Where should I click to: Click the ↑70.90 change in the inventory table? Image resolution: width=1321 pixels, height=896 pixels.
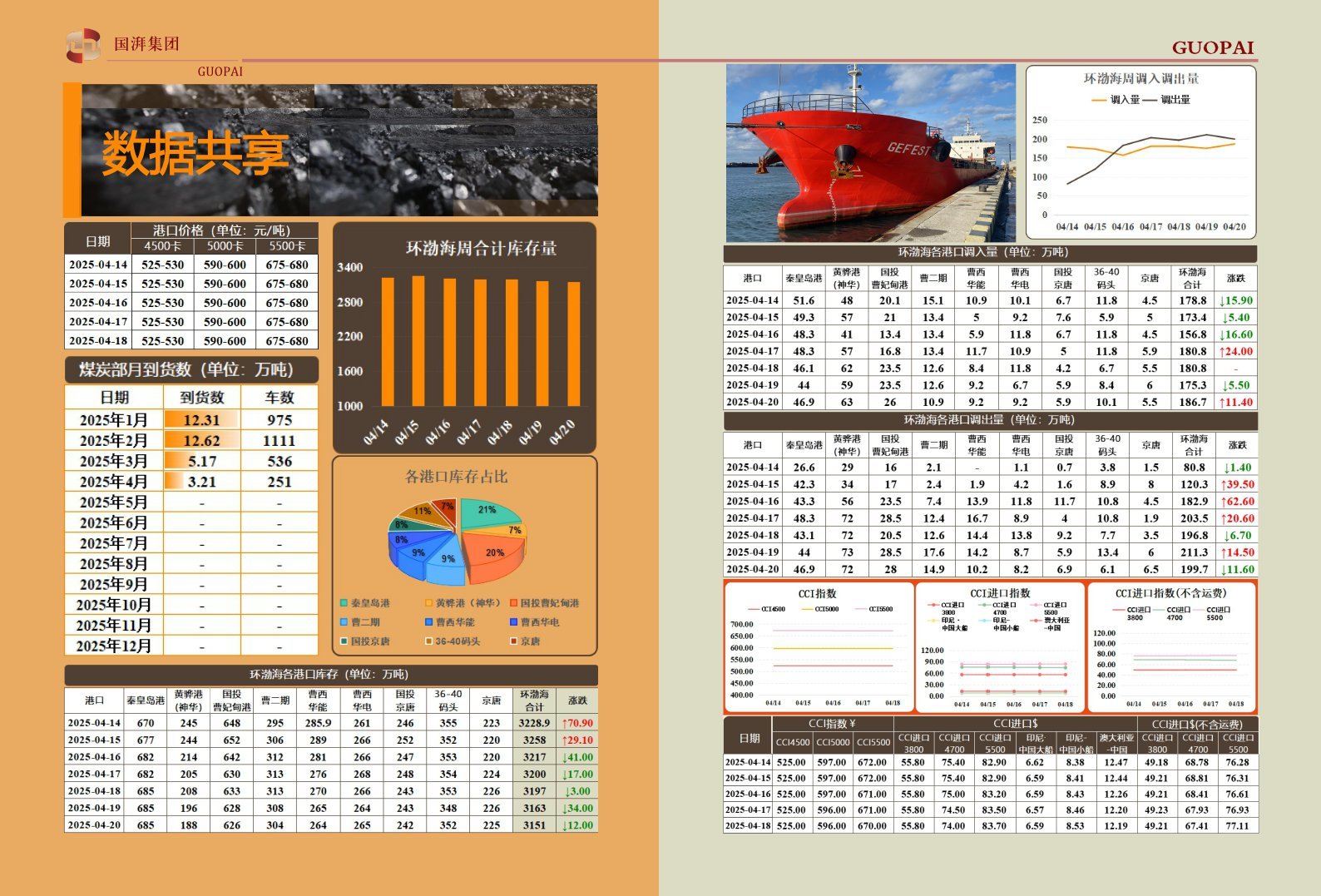577,723
